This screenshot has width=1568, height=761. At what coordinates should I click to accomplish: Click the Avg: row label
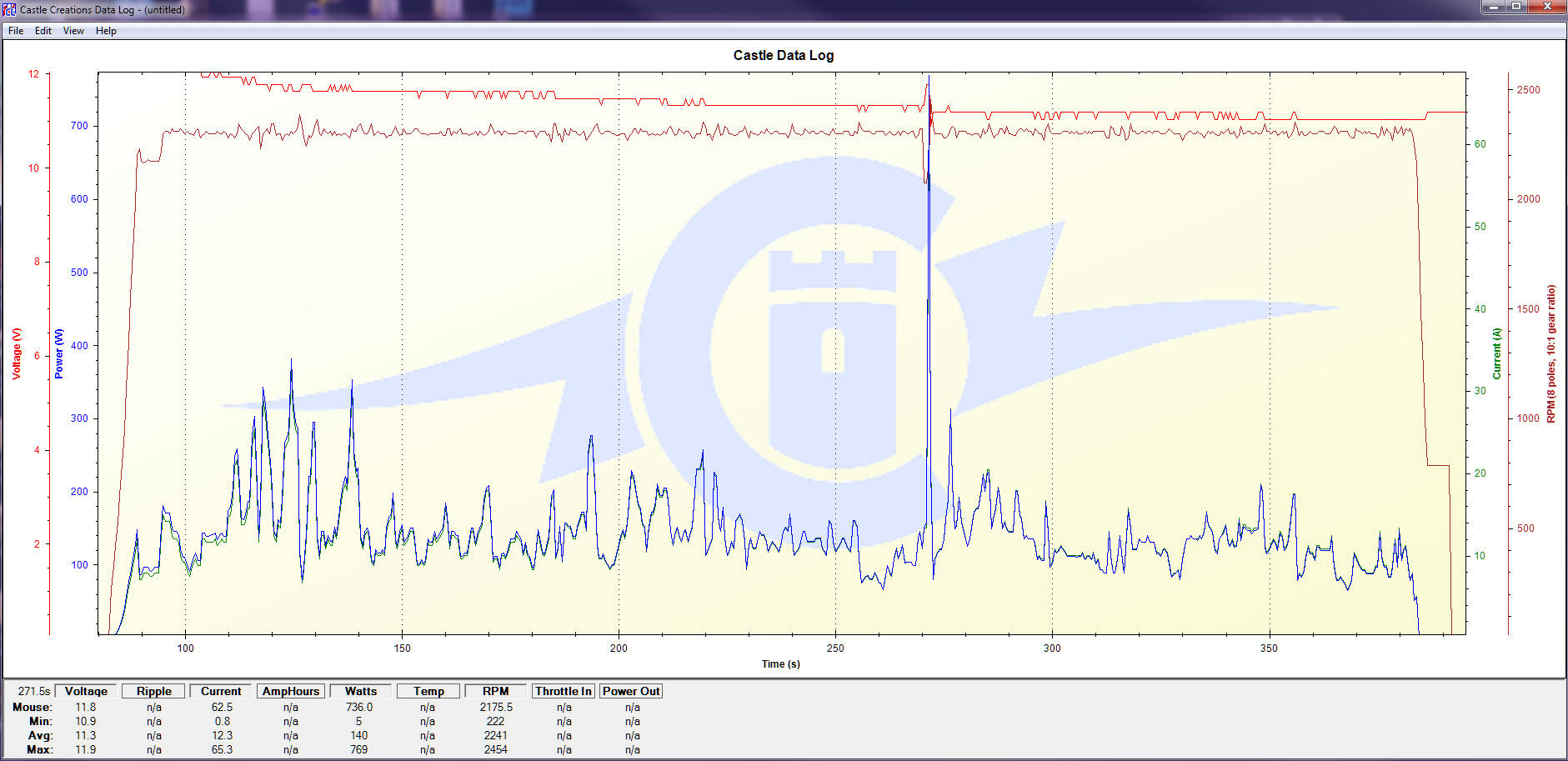pyautogui.click(x=40, y=735)
